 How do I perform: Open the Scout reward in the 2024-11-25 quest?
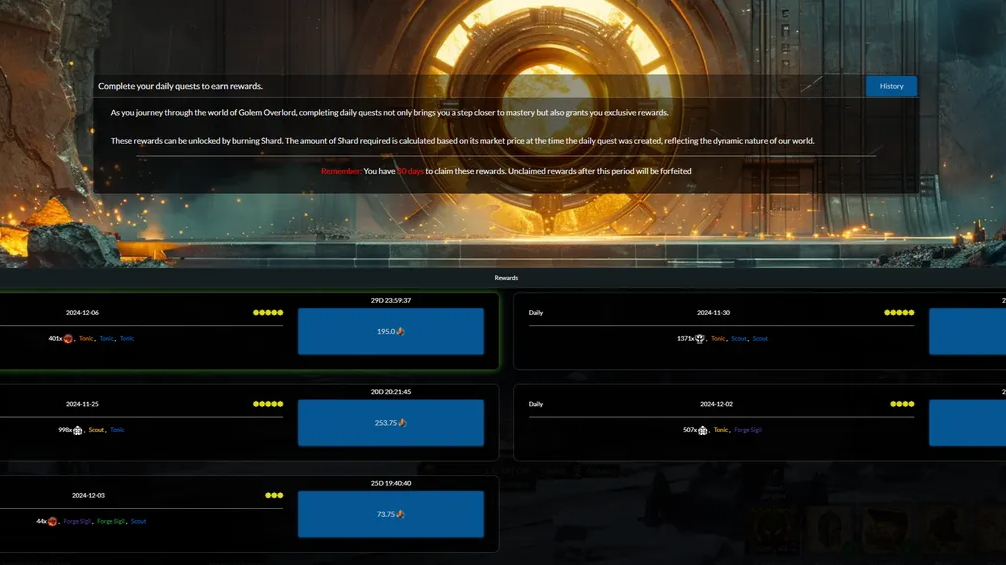coord(96,430)
